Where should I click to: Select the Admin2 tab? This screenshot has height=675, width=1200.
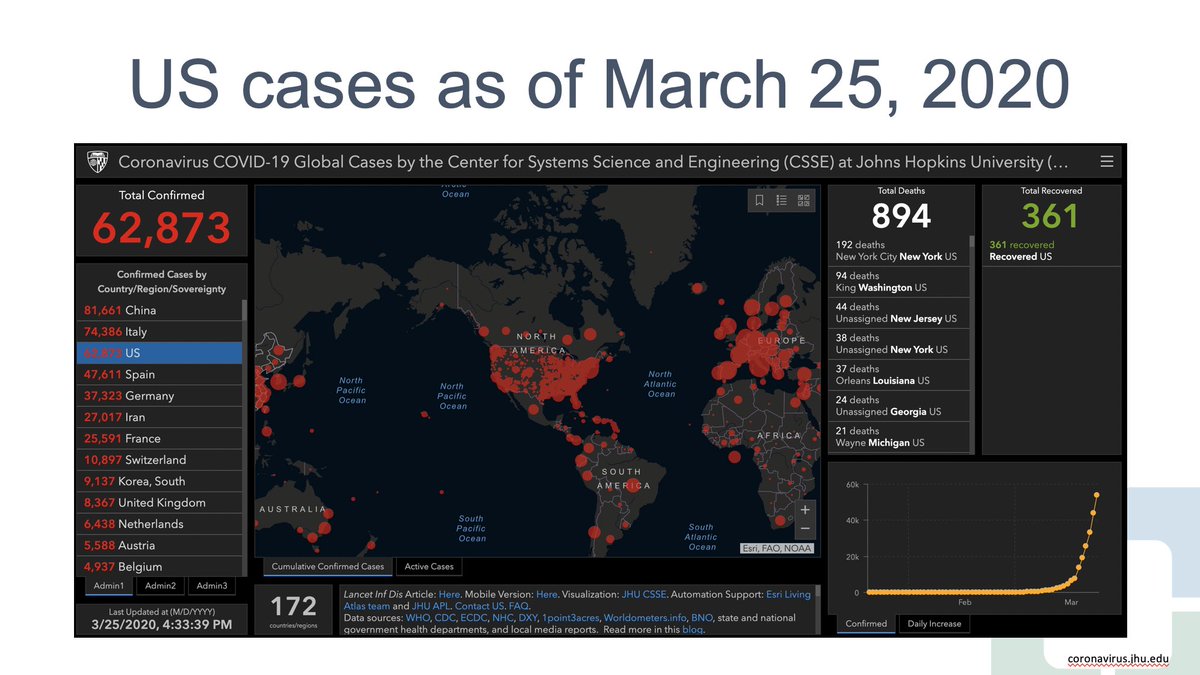(x=160, y=586)
